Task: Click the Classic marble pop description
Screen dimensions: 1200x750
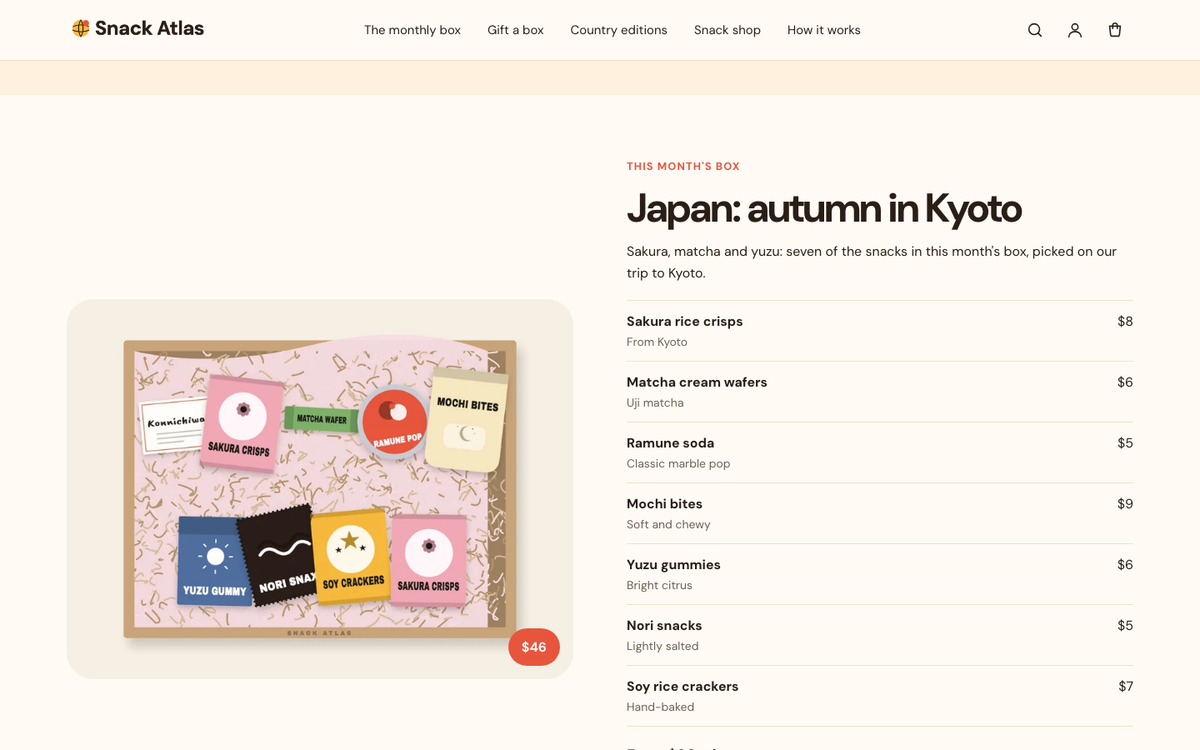Action: [x=679, y=464]
